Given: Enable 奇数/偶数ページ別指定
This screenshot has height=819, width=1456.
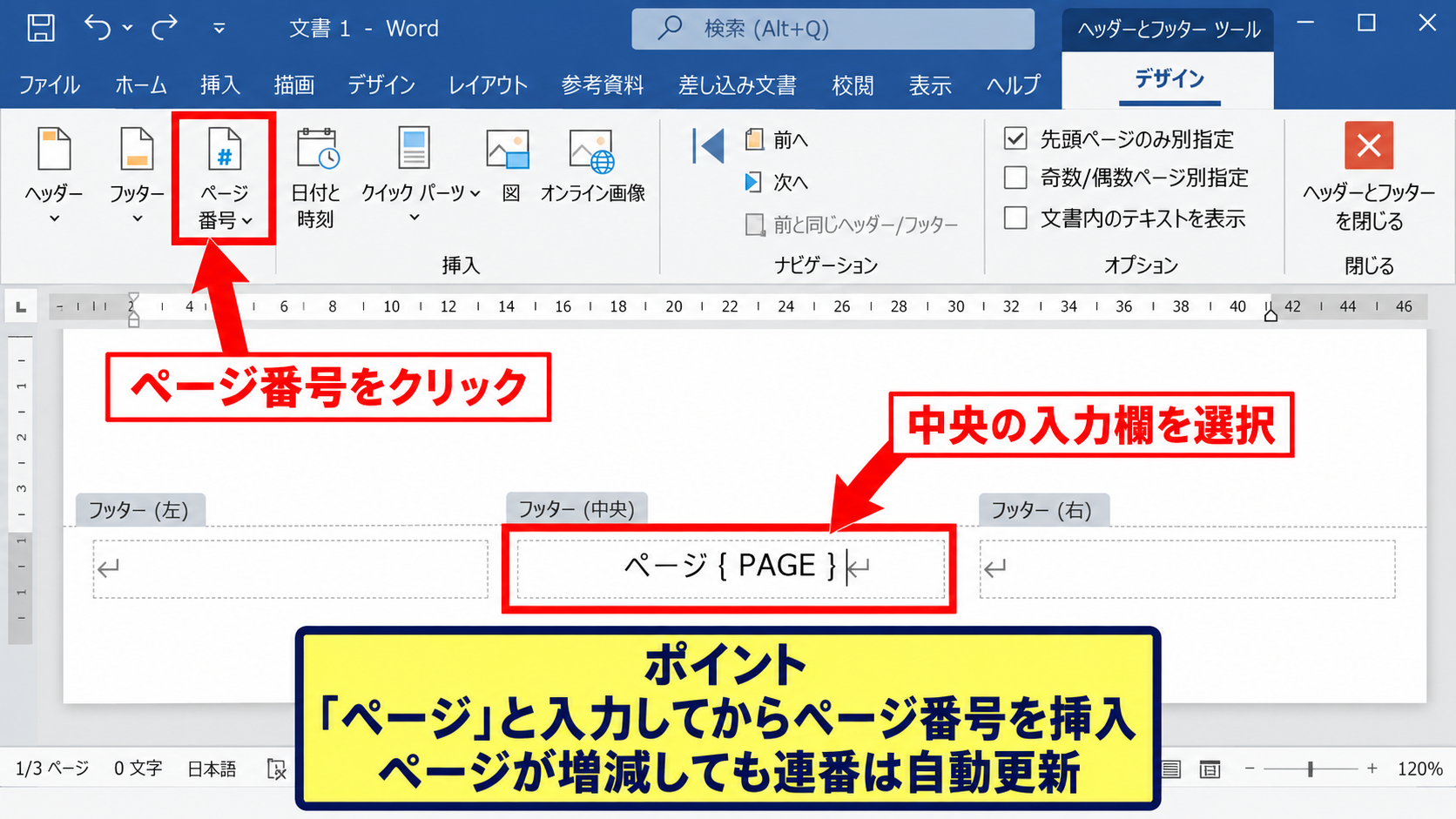Looking at the screenshot, I should click(x=1015, y=178).
